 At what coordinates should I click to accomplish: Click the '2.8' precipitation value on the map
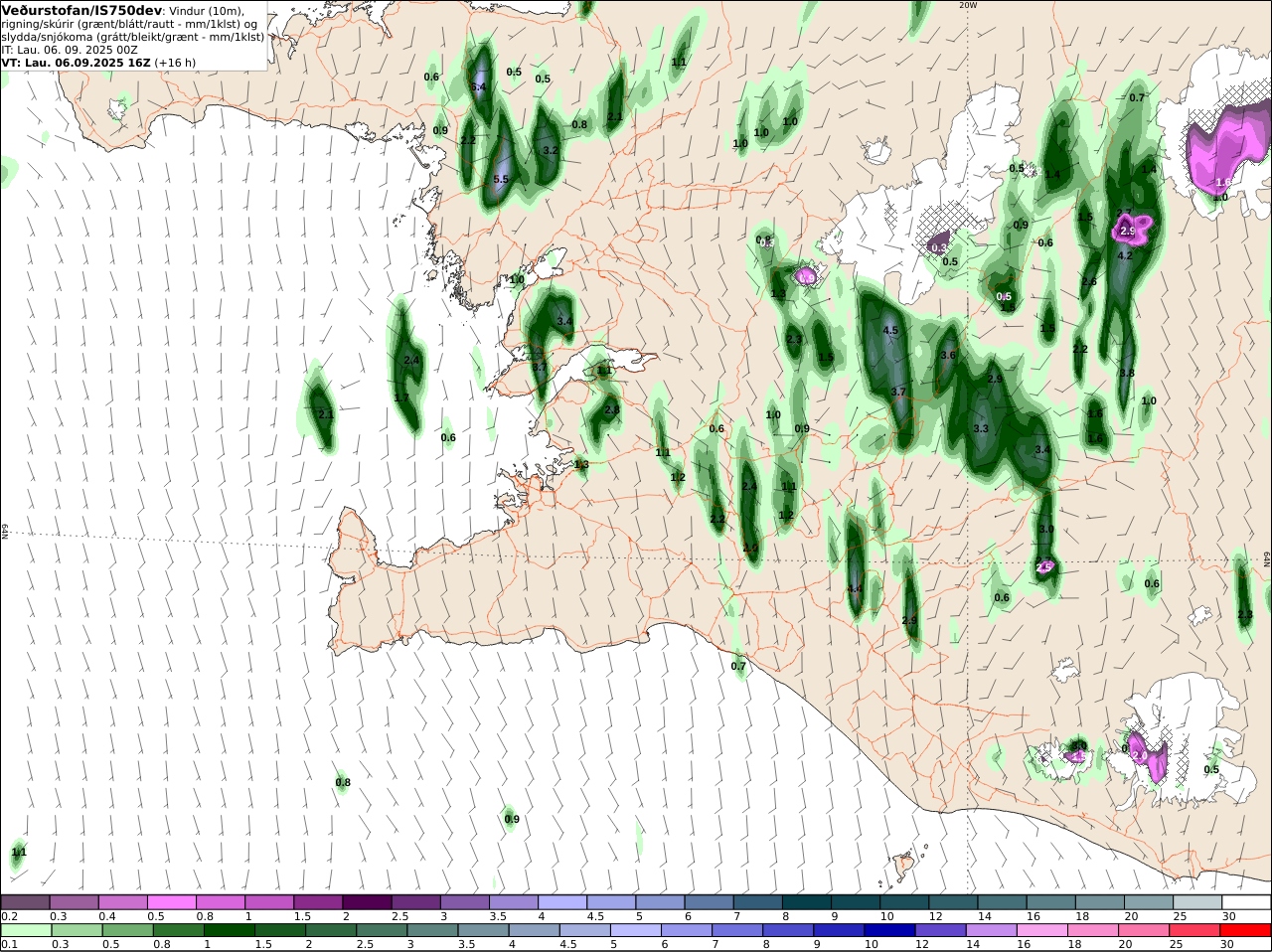[611, 410]
